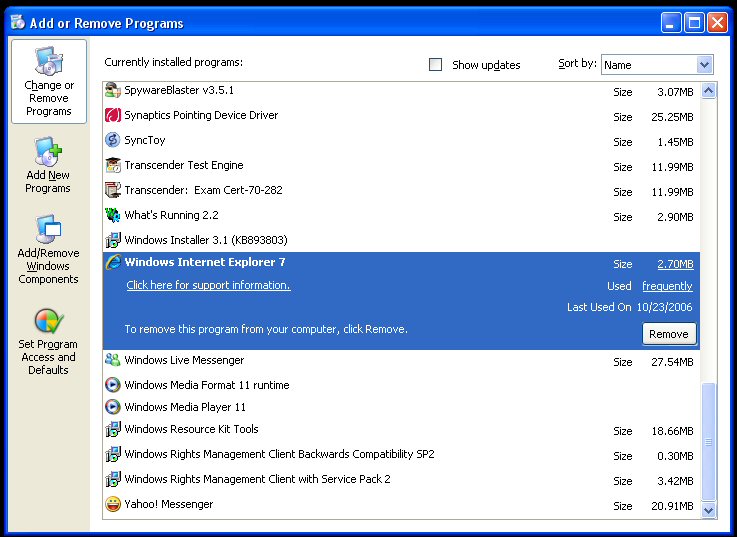
Task: Click the 27.54MB size value
Action: click(x=672, y=362)
